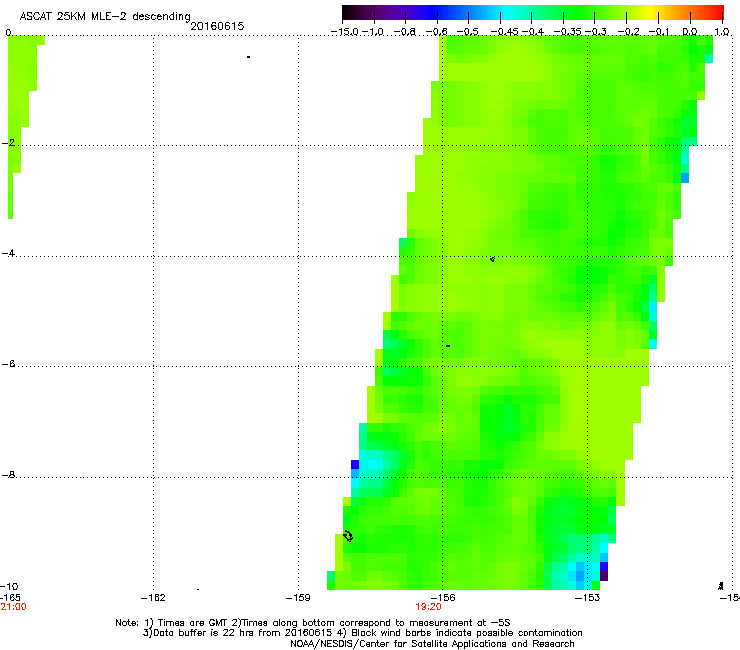The width and height of the screenshot is (740, 650).
Task: Click the -0.5 color bar label
Action: click(x=468, y=32)
